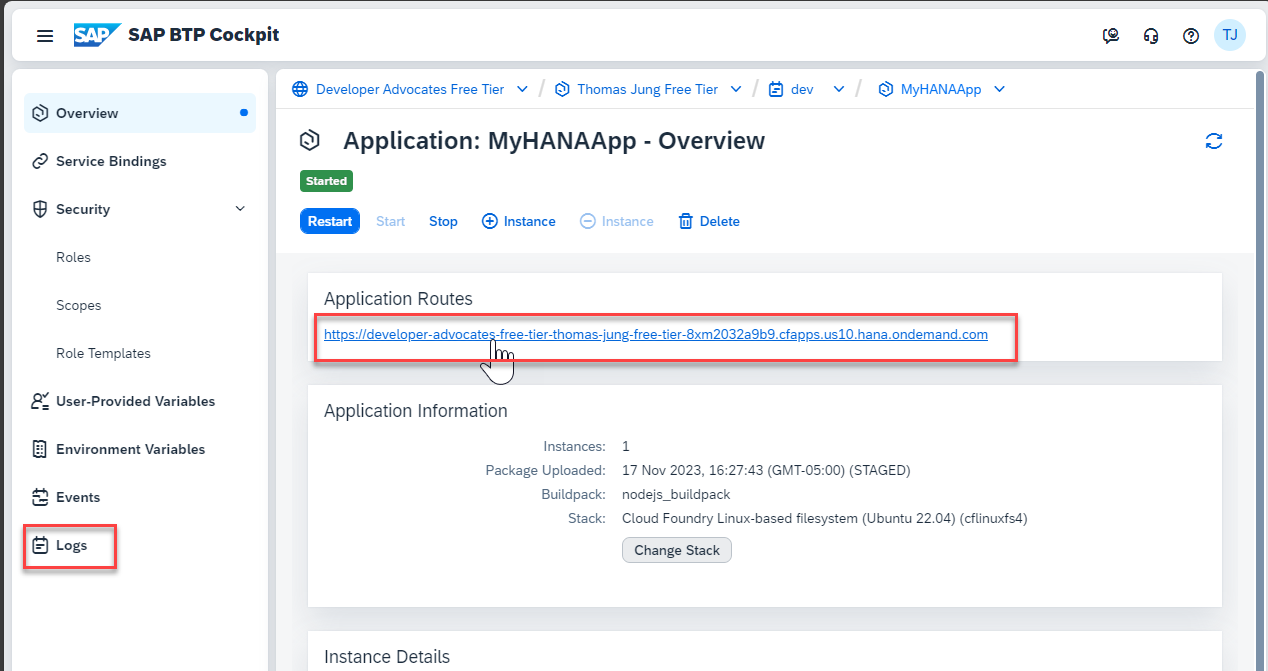The height and width of the screenshot is (671, 1268).
Task: Expand the Thomas Jung Free Tier dropdown
Action: [x=736, y=89]
